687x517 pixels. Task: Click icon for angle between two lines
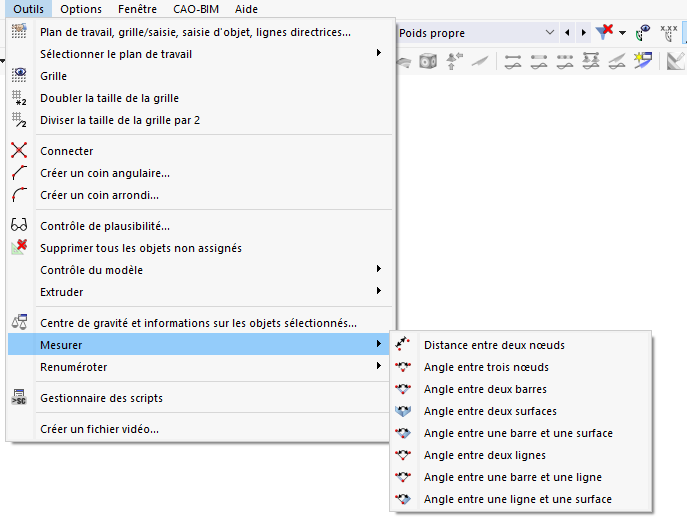point(403,455)
